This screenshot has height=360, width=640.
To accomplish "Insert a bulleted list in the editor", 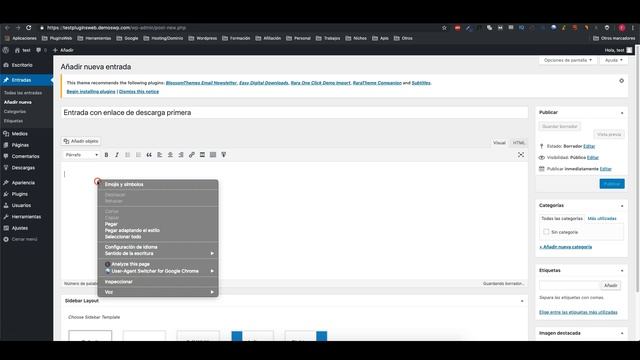I will tap(128, 155).
